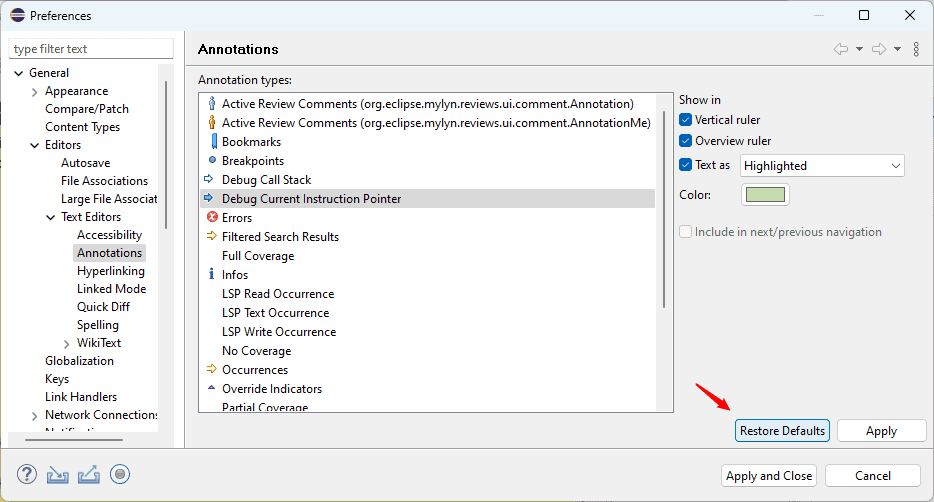Click the Restore Defaults button
The width and height of the screenshot is (934, 502).
782,431
